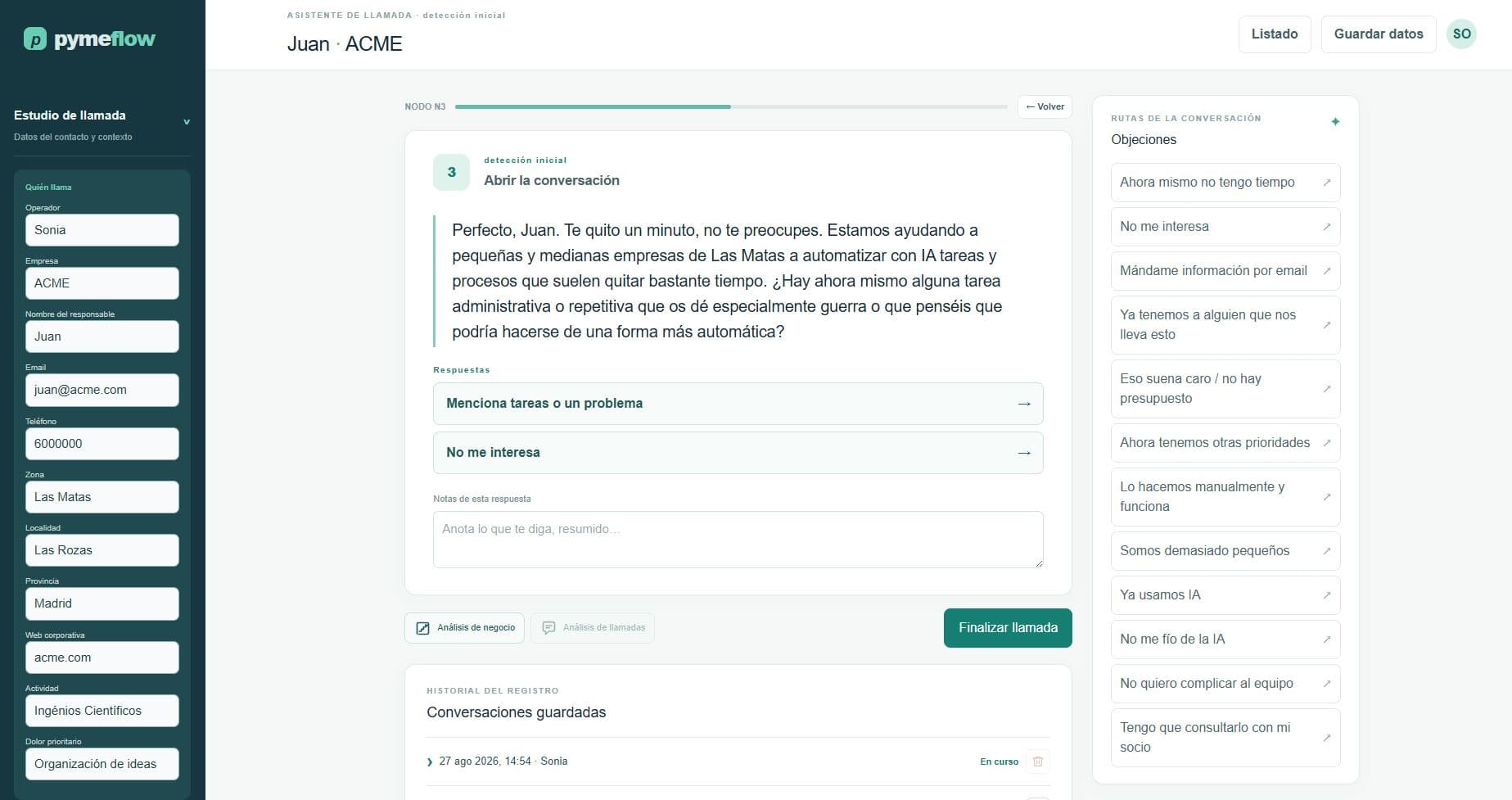The height and width of the screenshot is (800, 1512).
Task: Select 'Eso suena caro / no hay presupuesto' objection
Action: point(1225,389)
